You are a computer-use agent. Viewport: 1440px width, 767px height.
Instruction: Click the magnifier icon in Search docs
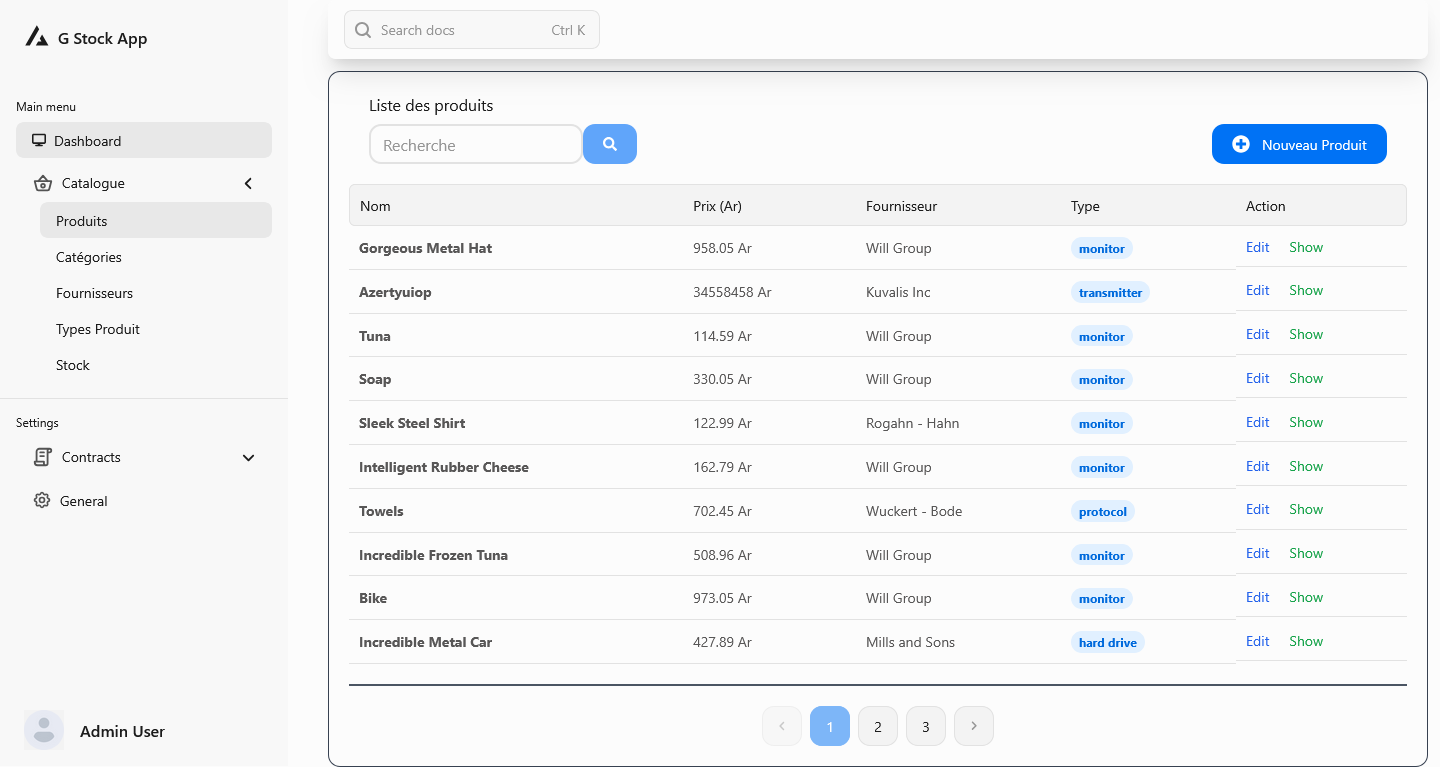363,30
